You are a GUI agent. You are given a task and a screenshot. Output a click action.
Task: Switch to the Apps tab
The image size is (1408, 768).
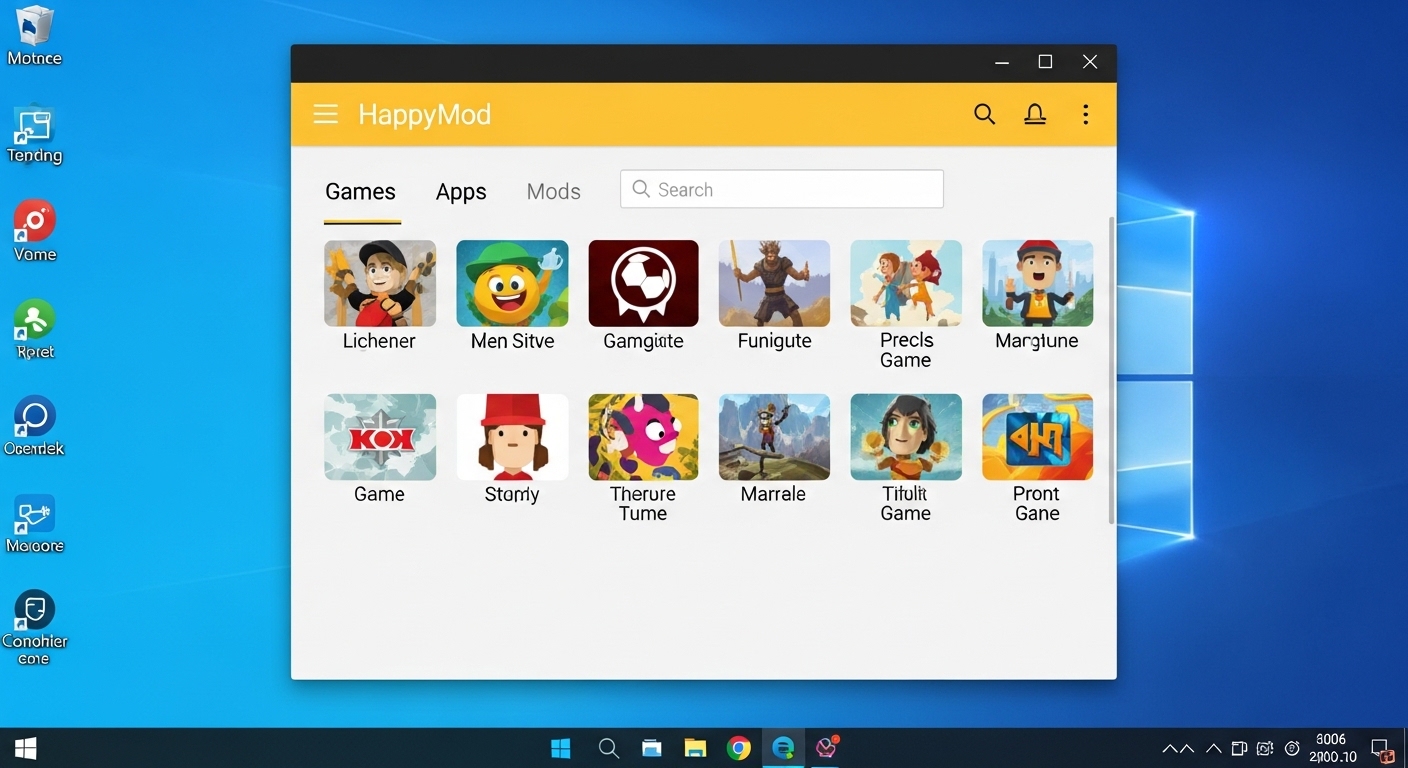point(460,191)
